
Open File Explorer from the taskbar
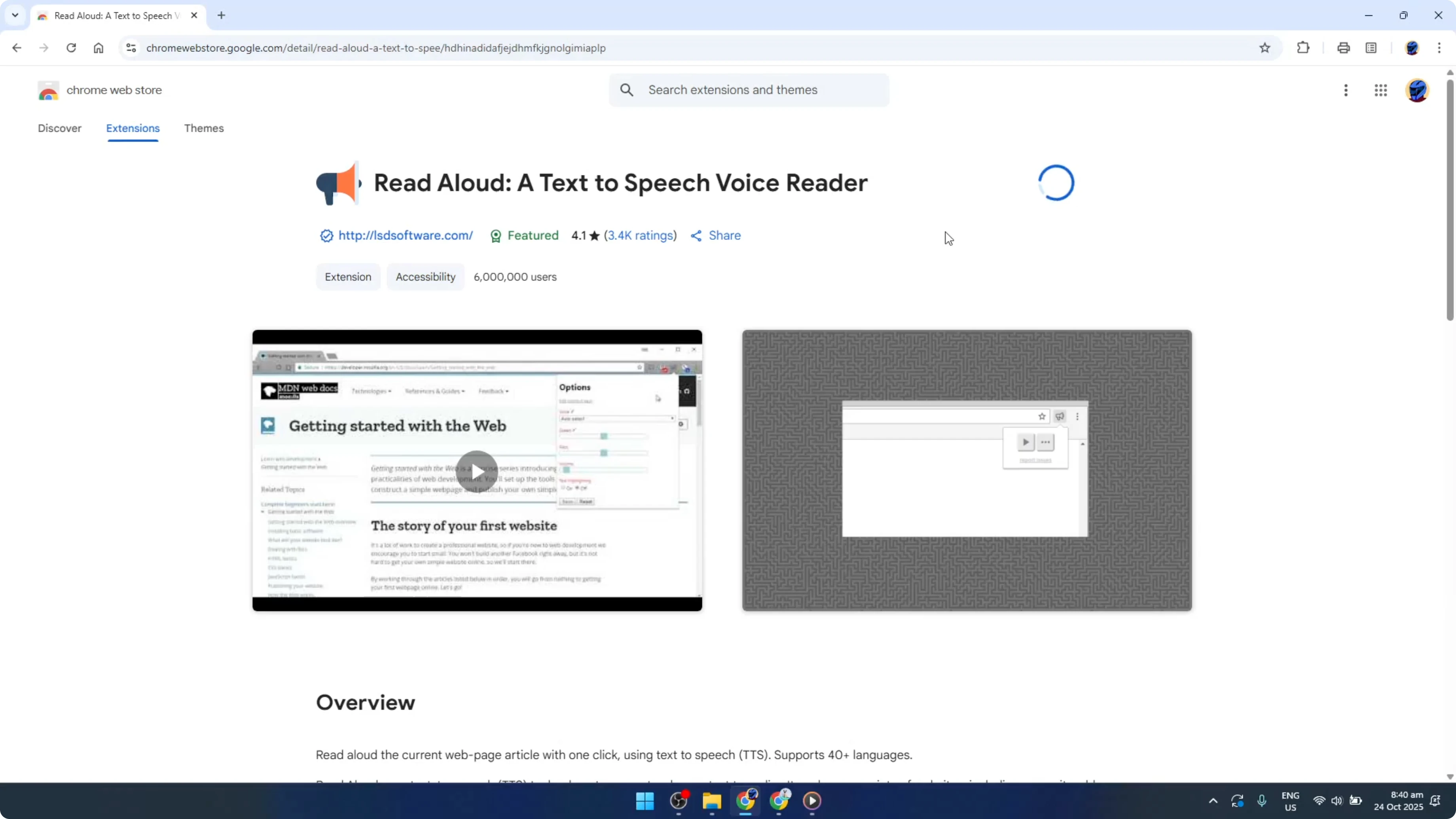pos(712,801)
